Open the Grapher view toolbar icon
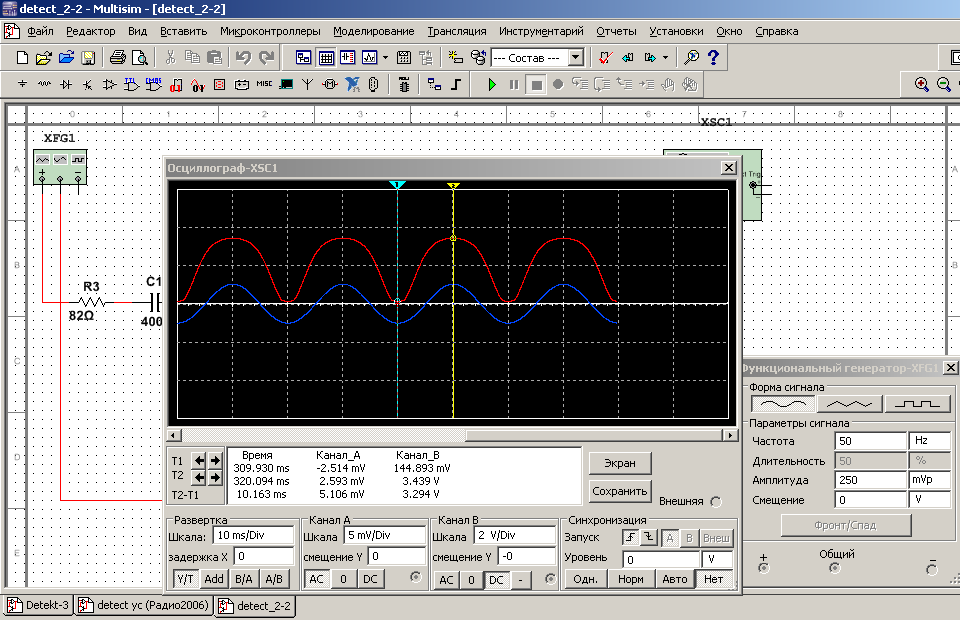This screenshot has height=620, width=960. coord(370,57)
